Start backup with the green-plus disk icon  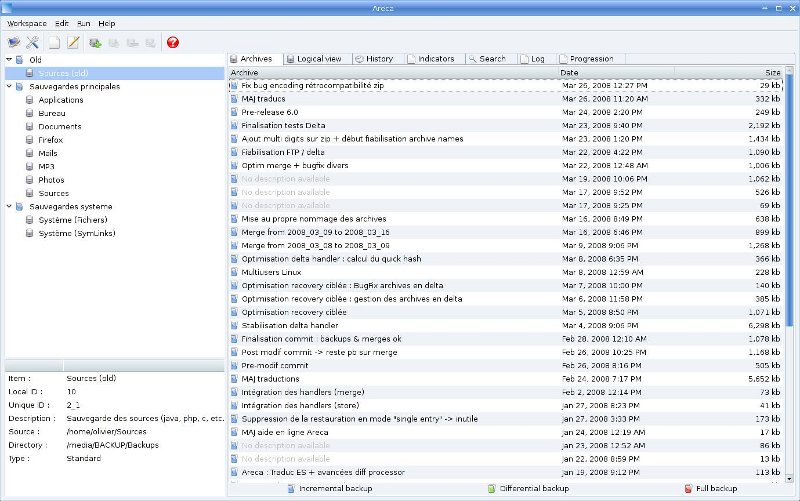[x=95, y=43]
